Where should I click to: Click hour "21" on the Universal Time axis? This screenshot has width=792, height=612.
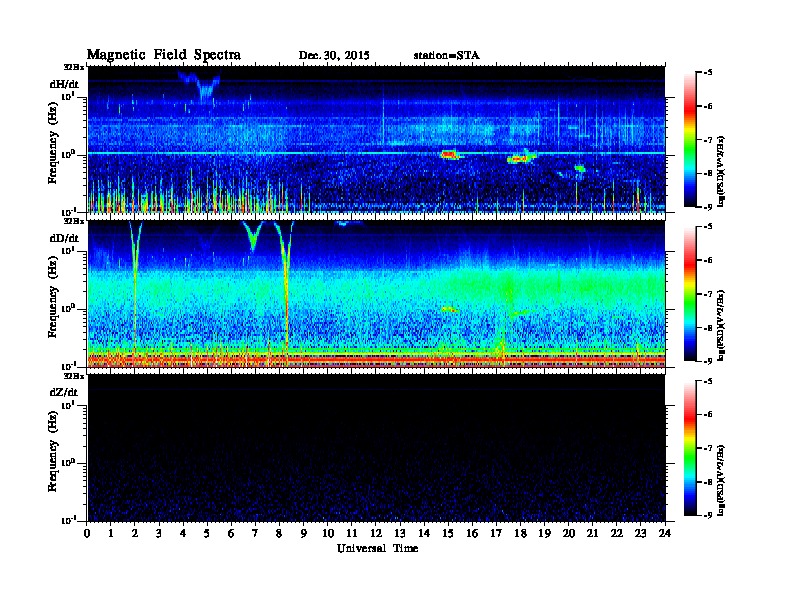point(592,533)
